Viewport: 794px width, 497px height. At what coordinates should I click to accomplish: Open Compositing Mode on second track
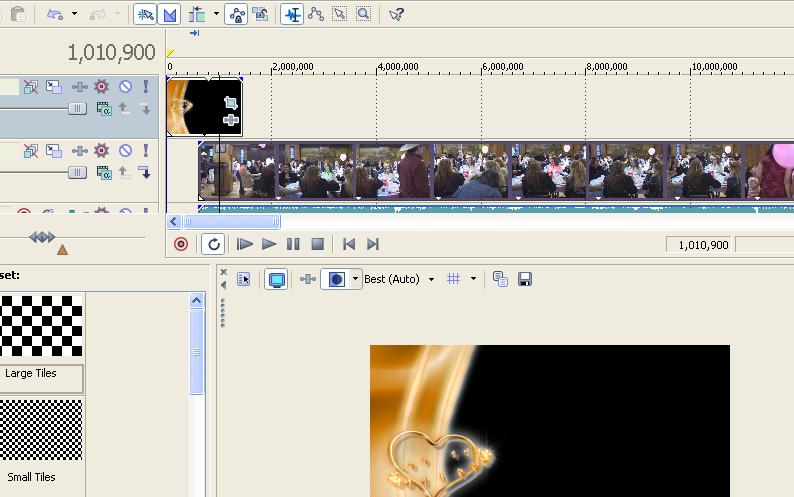104,173
